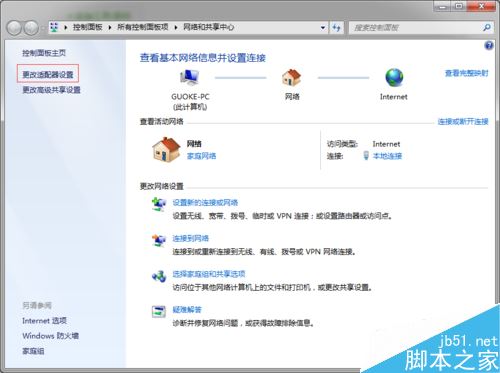Focus the search control panel input field
The image size is (500, 373).
(x=417, y=28)
